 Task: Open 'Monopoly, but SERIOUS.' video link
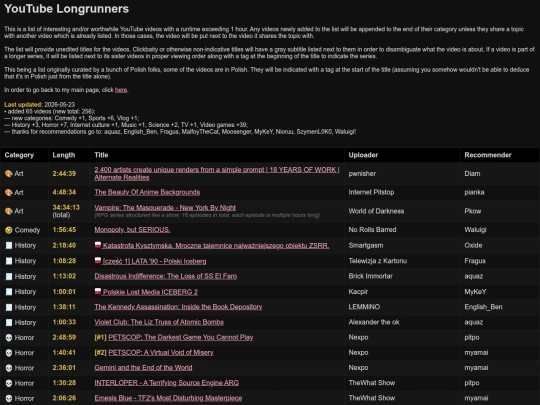point(132,230)
